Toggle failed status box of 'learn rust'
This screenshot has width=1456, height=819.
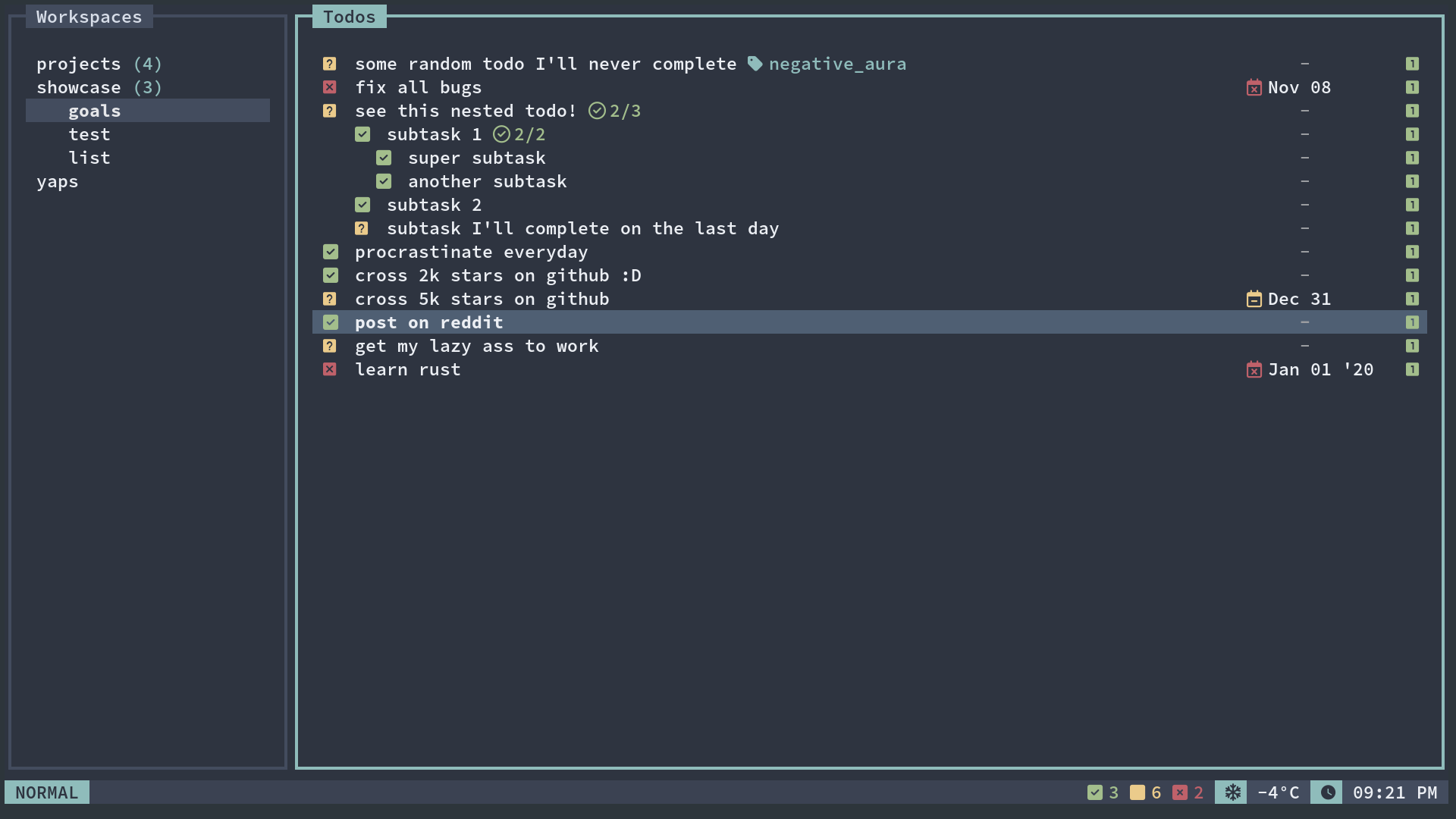330,369
